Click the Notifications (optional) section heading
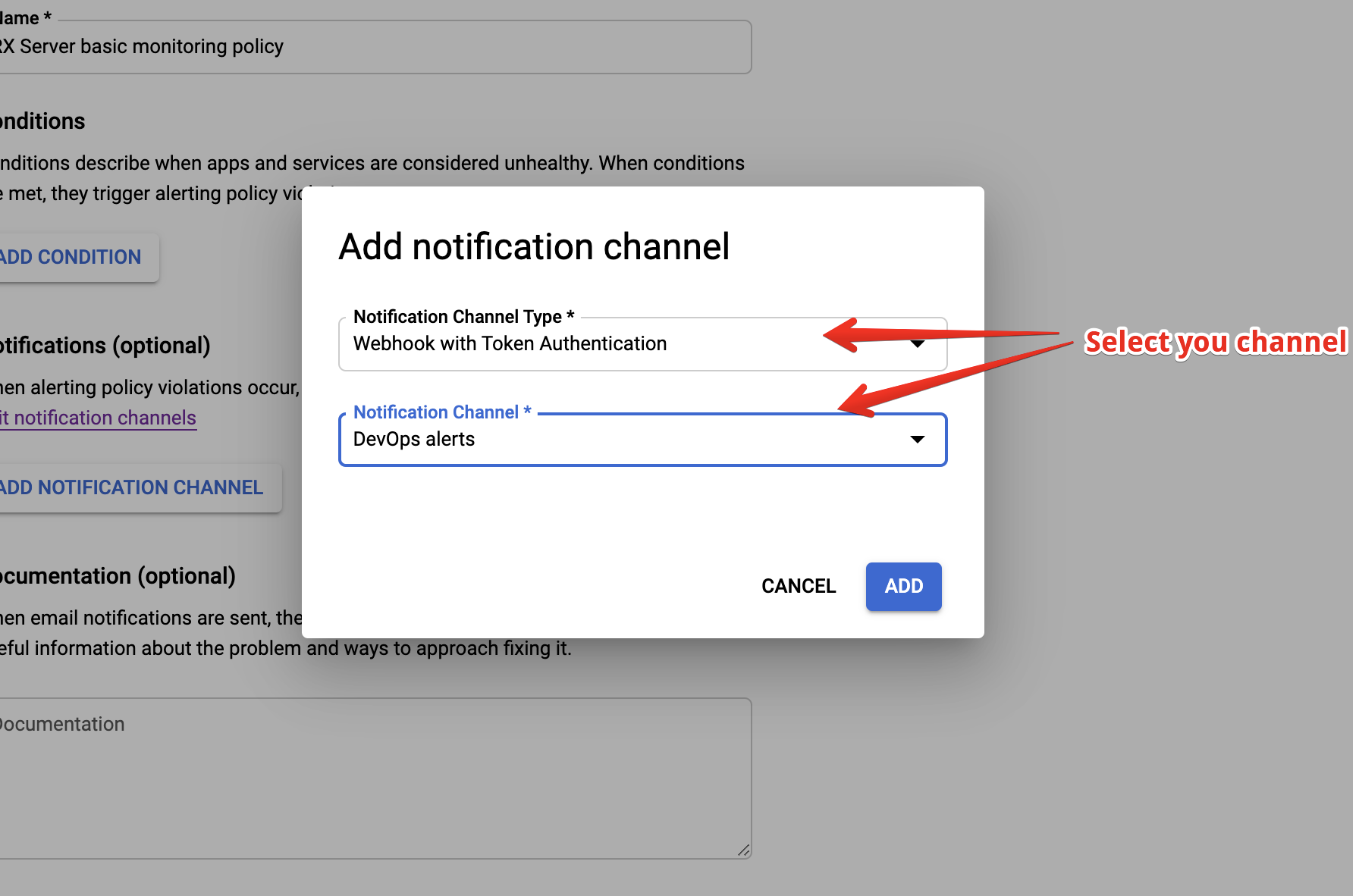This screenshot has height=896, width=1359. click(105, 346)
